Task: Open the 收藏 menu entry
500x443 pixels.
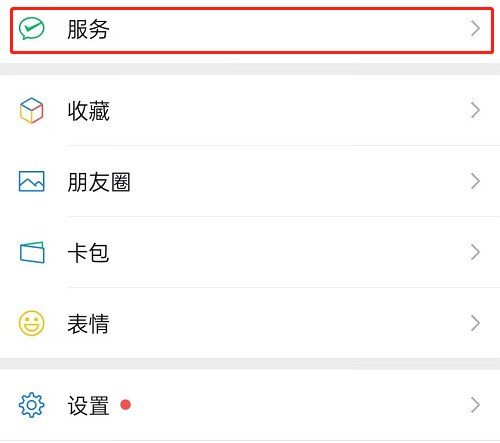Action: (250, 110)
